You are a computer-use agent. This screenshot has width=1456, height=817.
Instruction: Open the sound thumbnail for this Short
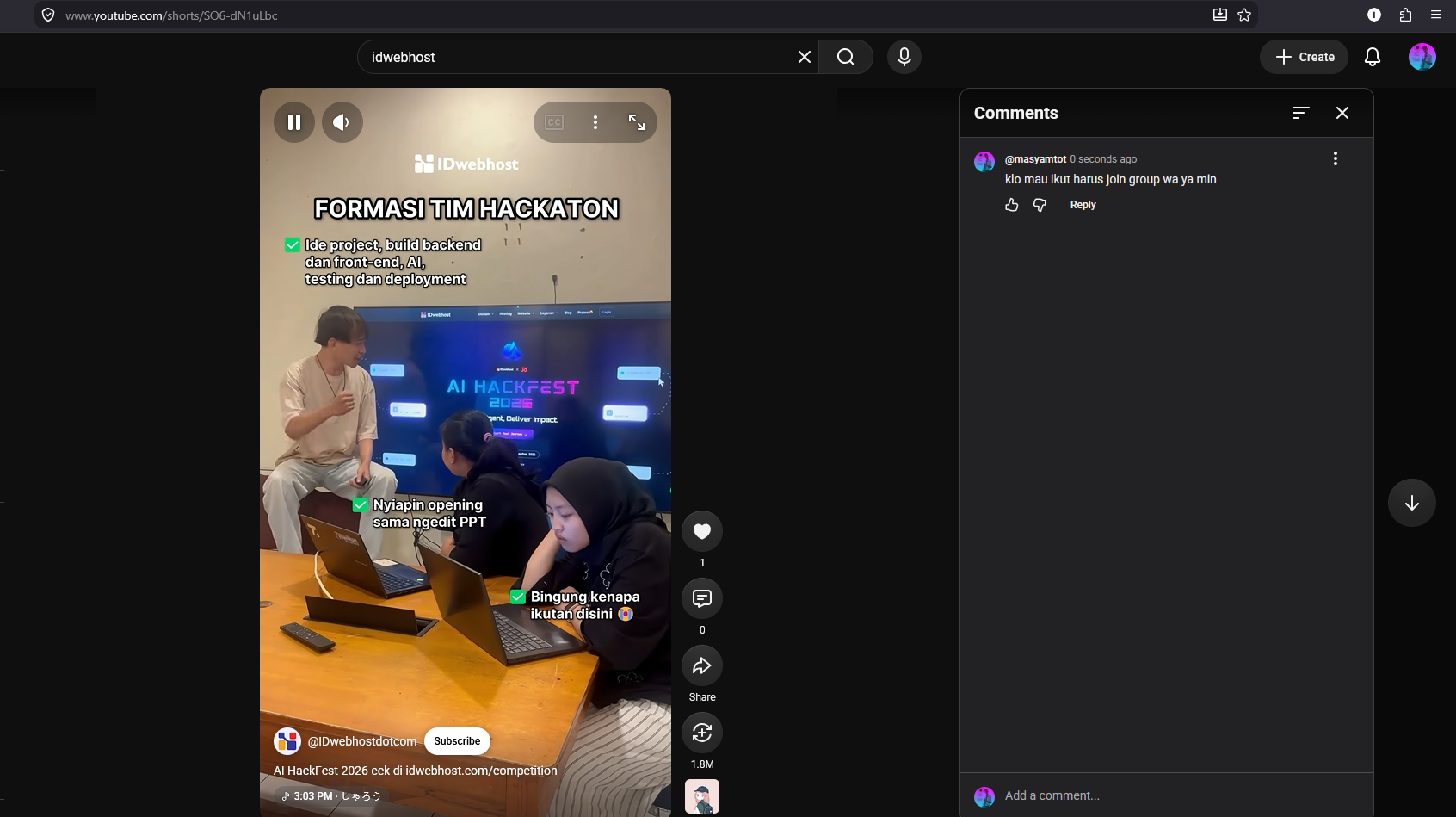pos(702,796)
